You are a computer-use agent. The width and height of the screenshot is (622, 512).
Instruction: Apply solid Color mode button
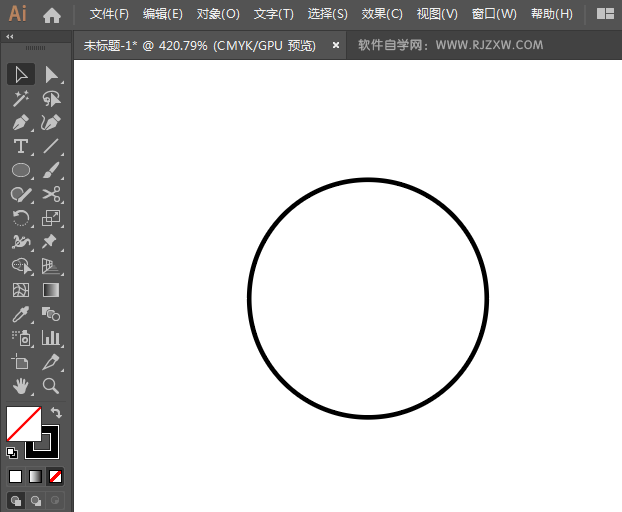click(15, 476)
